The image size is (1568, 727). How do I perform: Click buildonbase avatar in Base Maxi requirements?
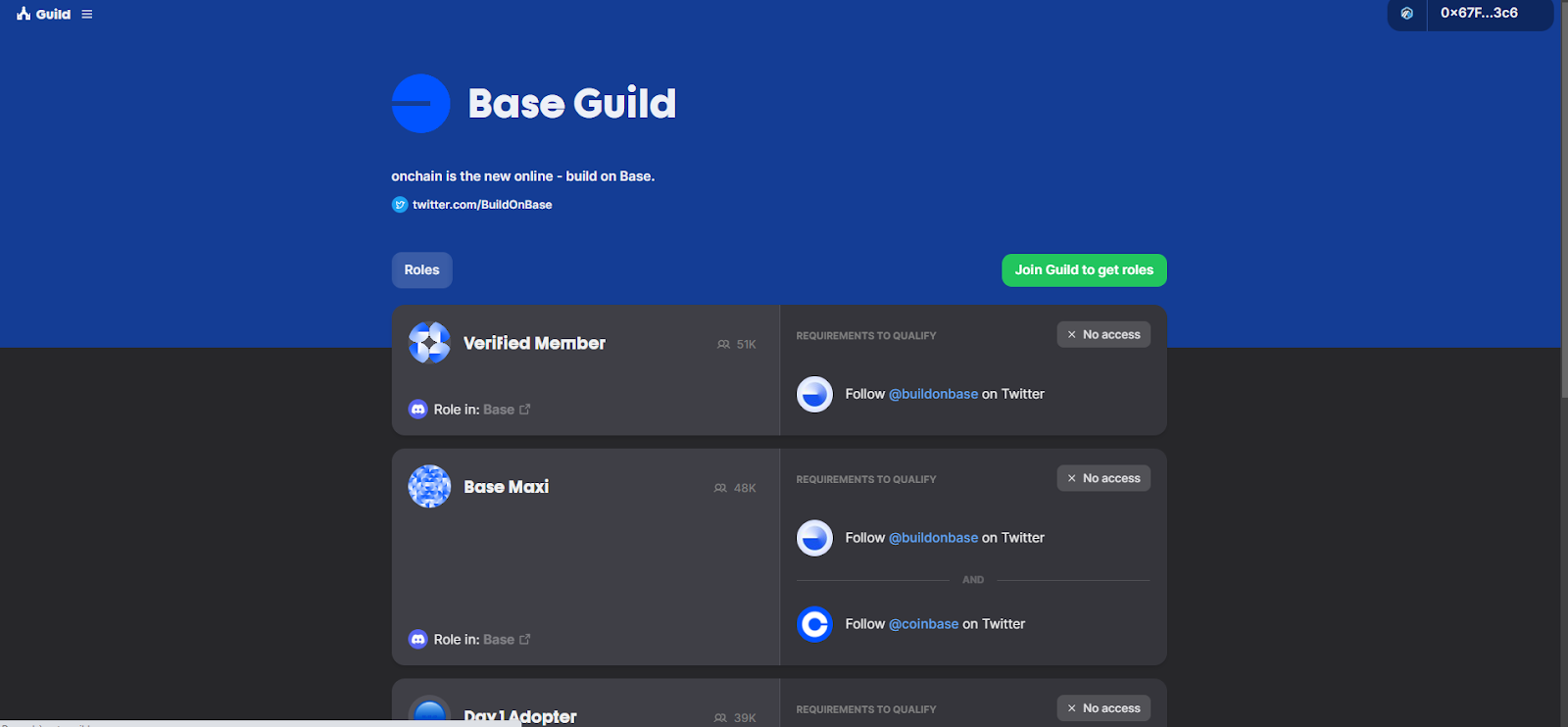pyautogui.click(x=814, y=538)
